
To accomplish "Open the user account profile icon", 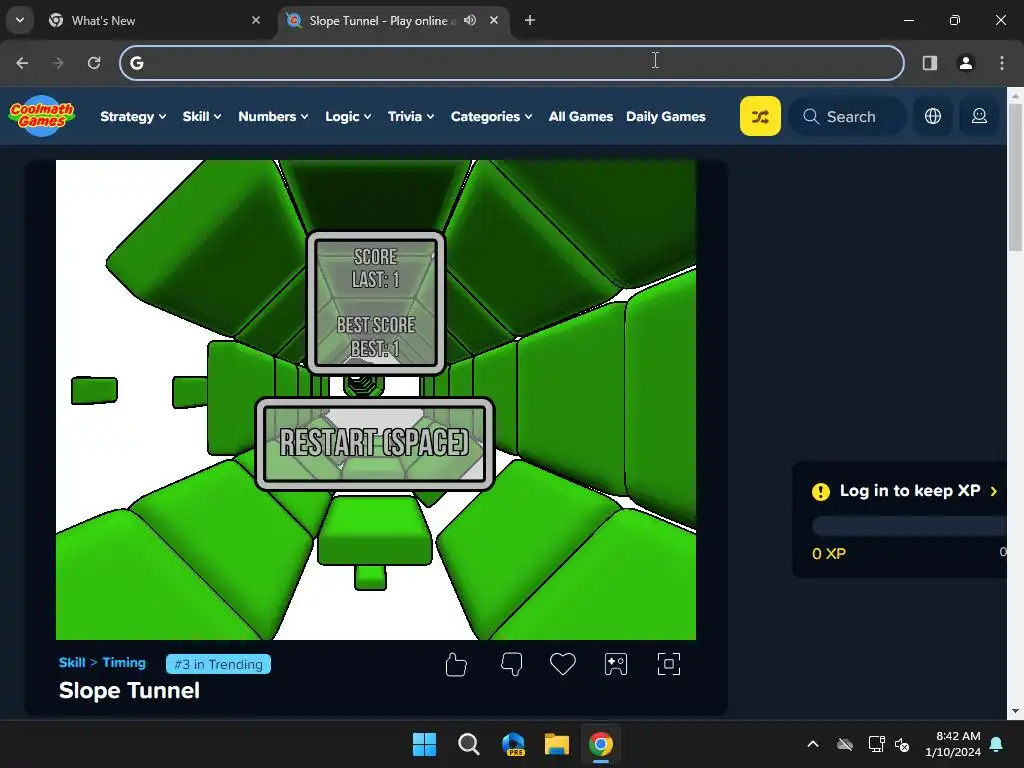I will 979,116.
